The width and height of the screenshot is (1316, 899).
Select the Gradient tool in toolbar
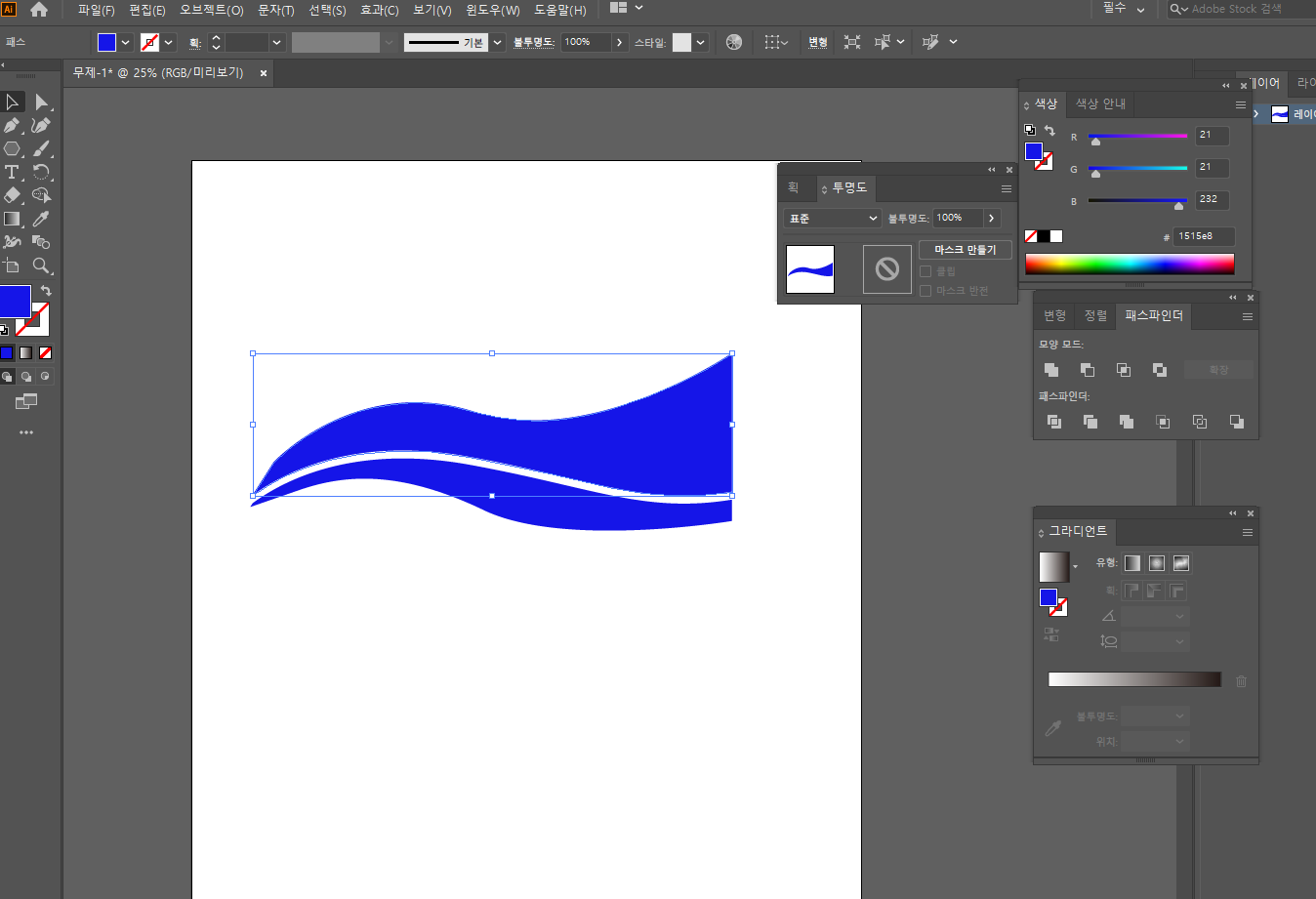click(12, 219)
